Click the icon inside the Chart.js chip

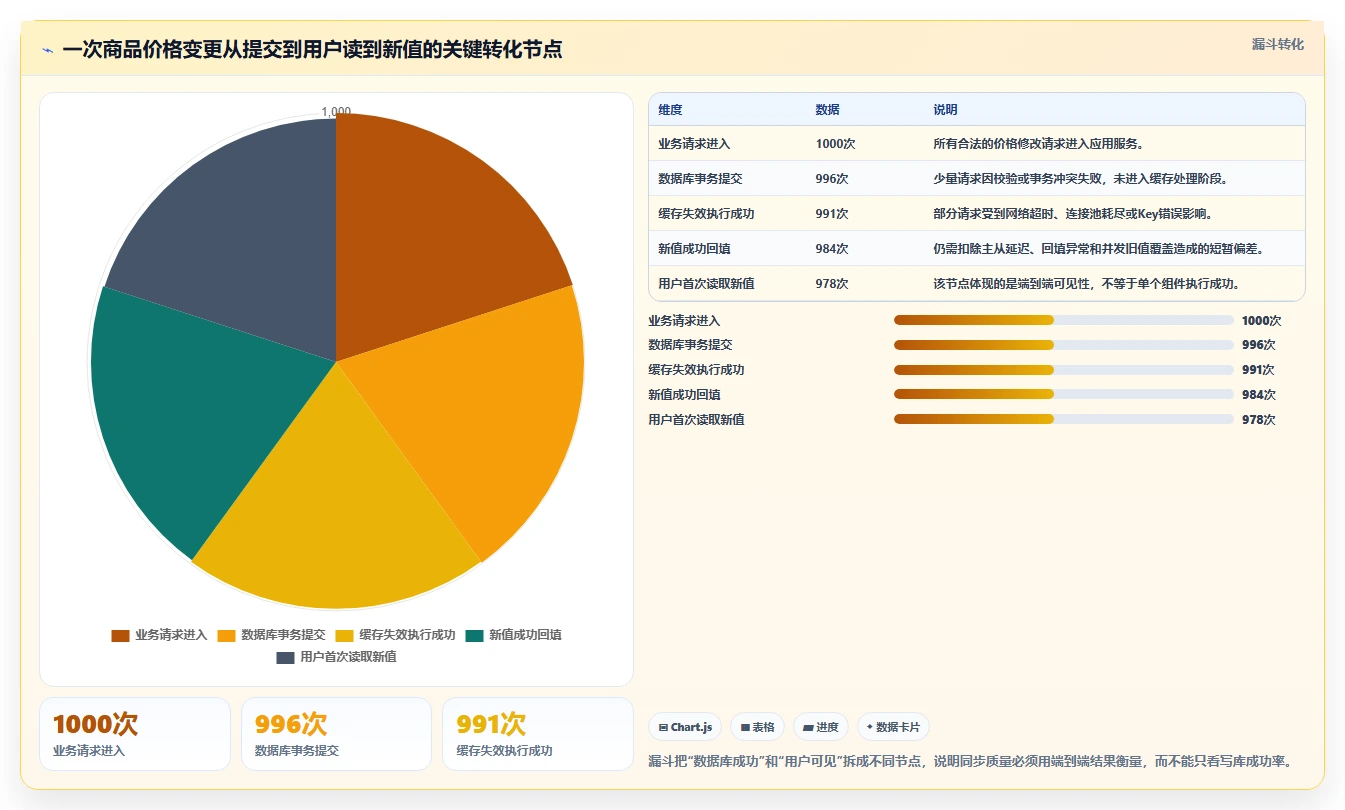[663, 727]
